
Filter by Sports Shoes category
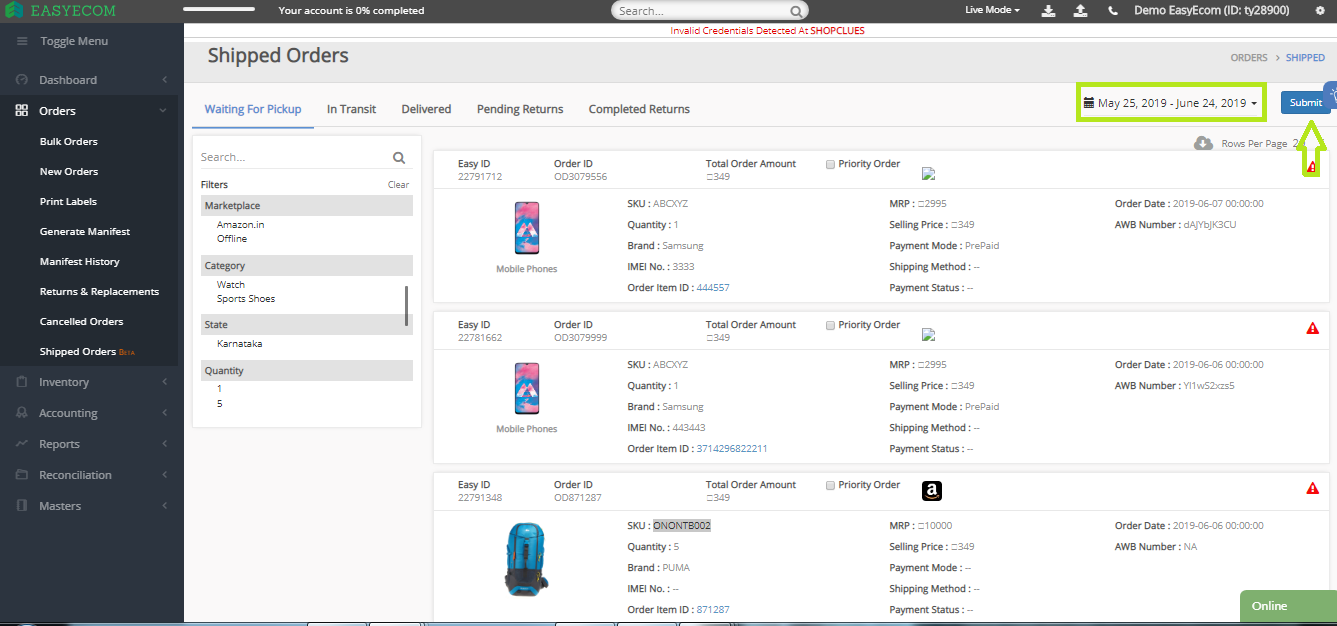246,299
